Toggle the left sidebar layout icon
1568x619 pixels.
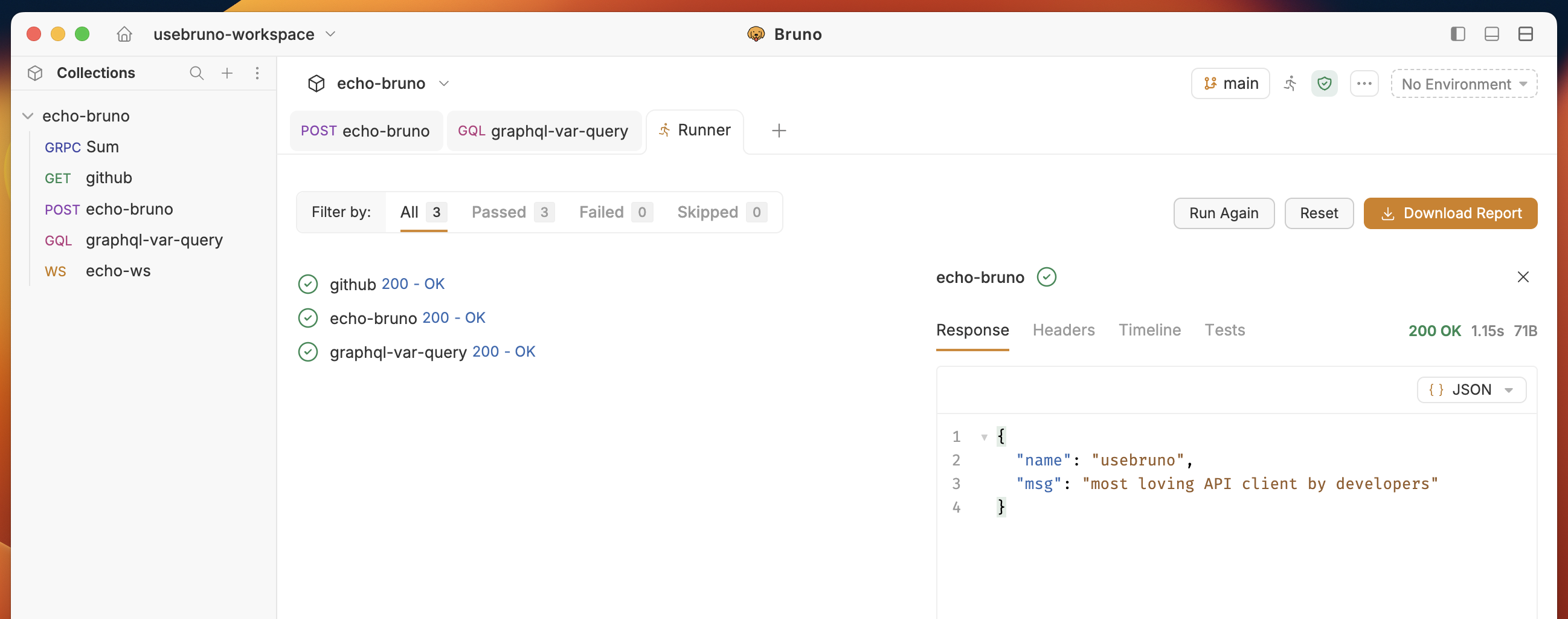[x=1458, y=34]
